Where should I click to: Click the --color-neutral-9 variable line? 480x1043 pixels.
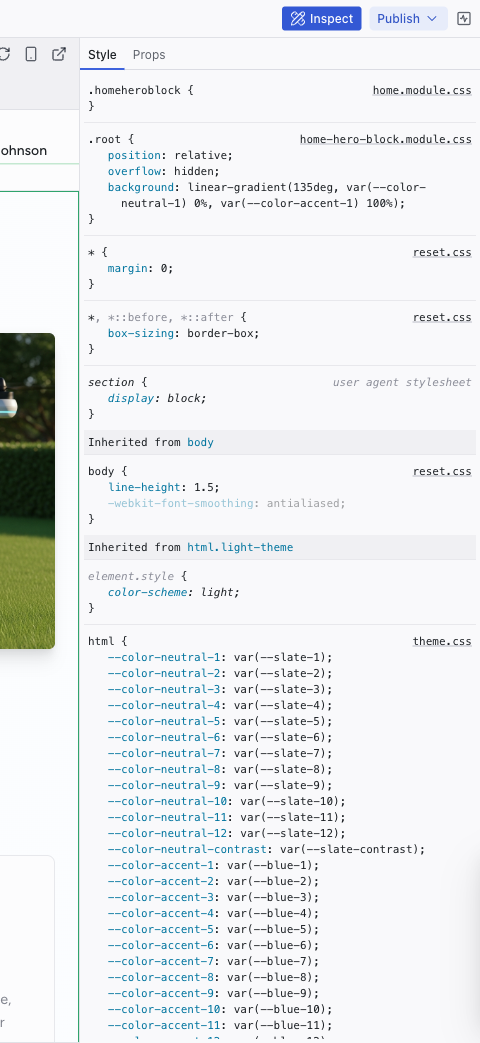(220, 786)
